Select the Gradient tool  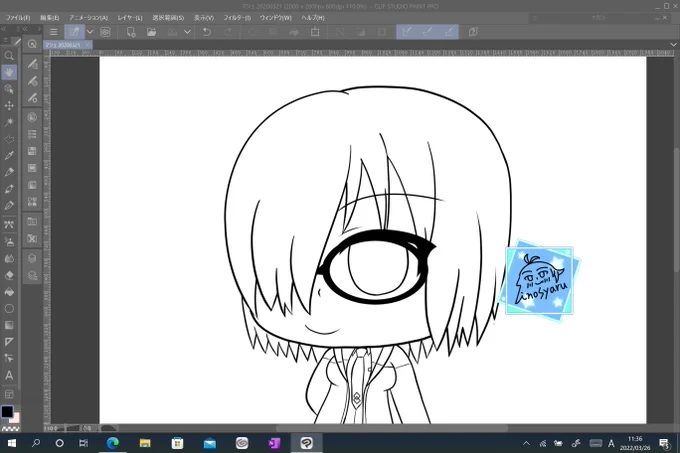[9, 325]
